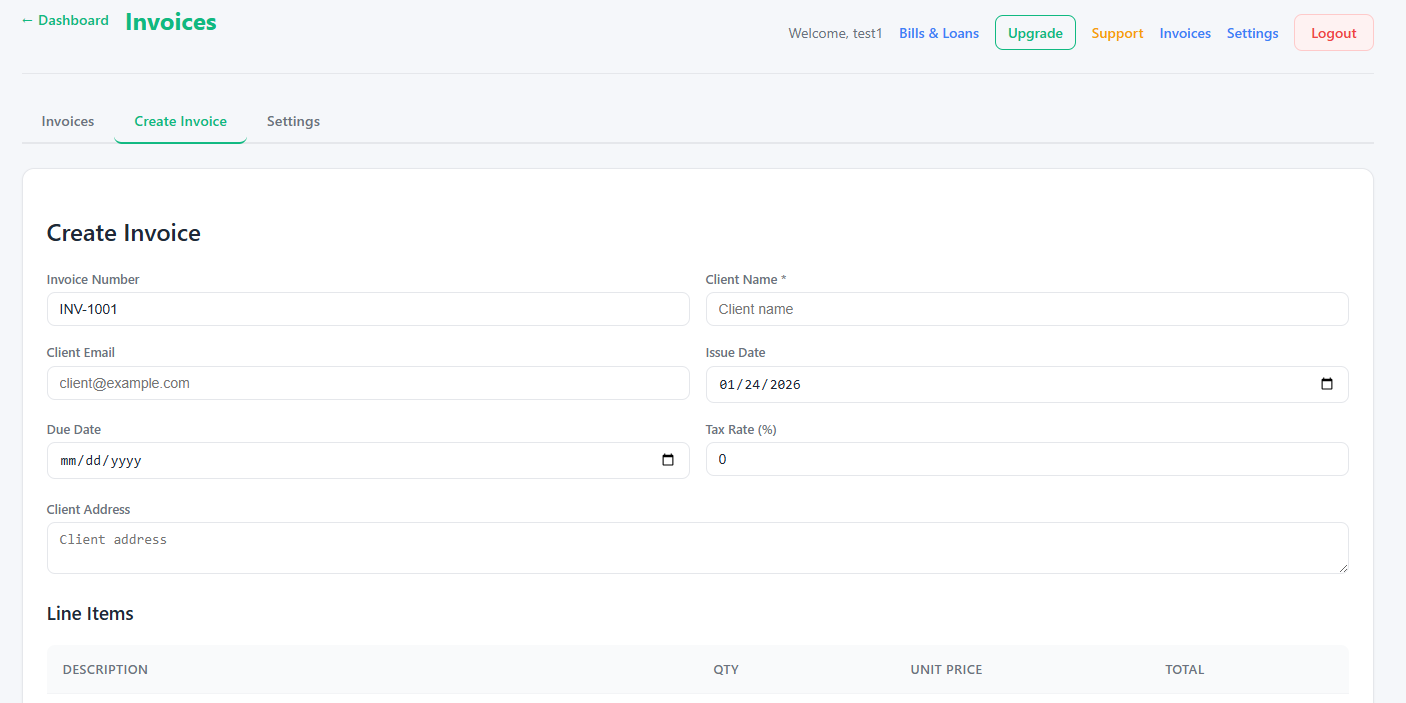Image resolution: width=1406 pixels, height=703 pixels.
Task: Go to Settings in the top navigation
Action: (x=1252, y=32)
